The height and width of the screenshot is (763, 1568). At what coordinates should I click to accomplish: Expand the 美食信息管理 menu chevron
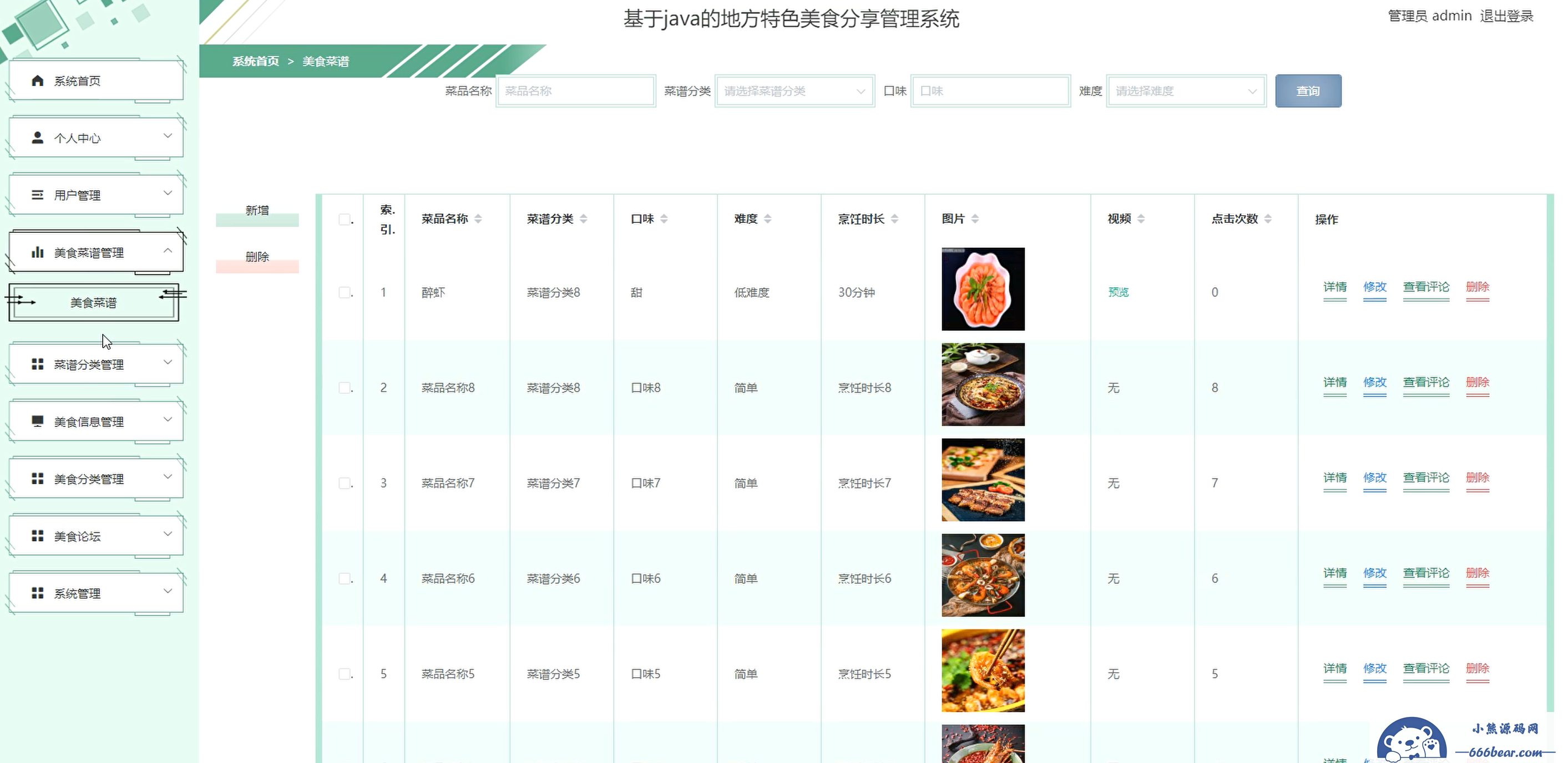click(168, 419)
